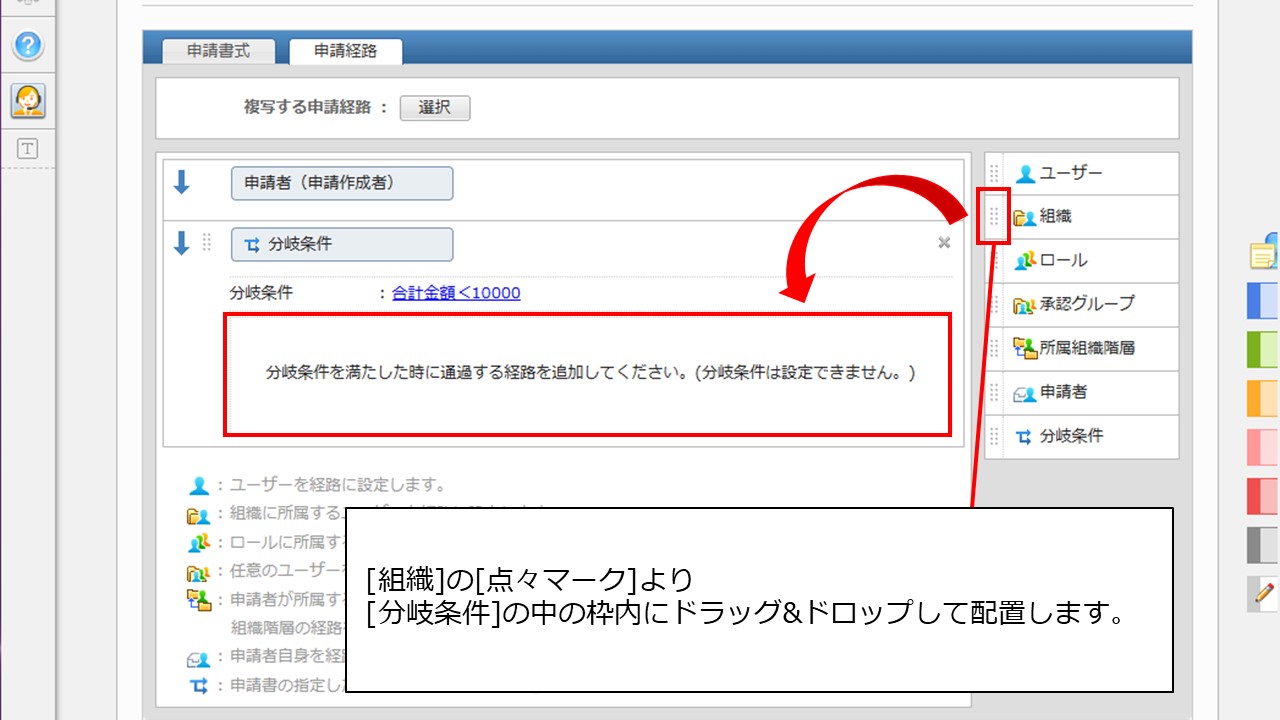Select the 承認グループ label in the palette
The width and height of the screenshot is (1280, 720).
pyautogui.click(x=1087, y=304)
